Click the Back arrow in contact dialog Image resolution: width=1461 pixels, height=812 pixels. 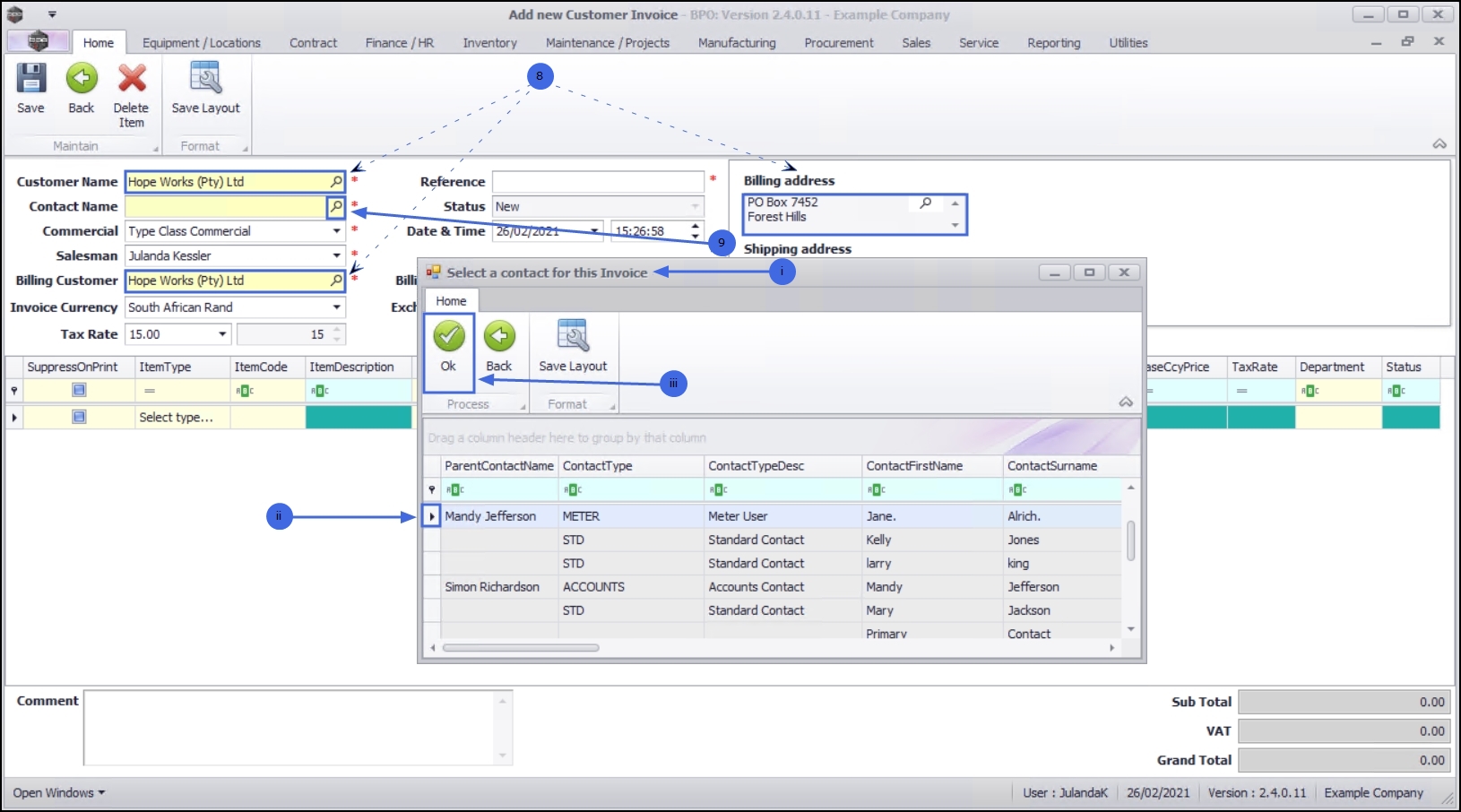pyautogui.click(x=499, y=337)
